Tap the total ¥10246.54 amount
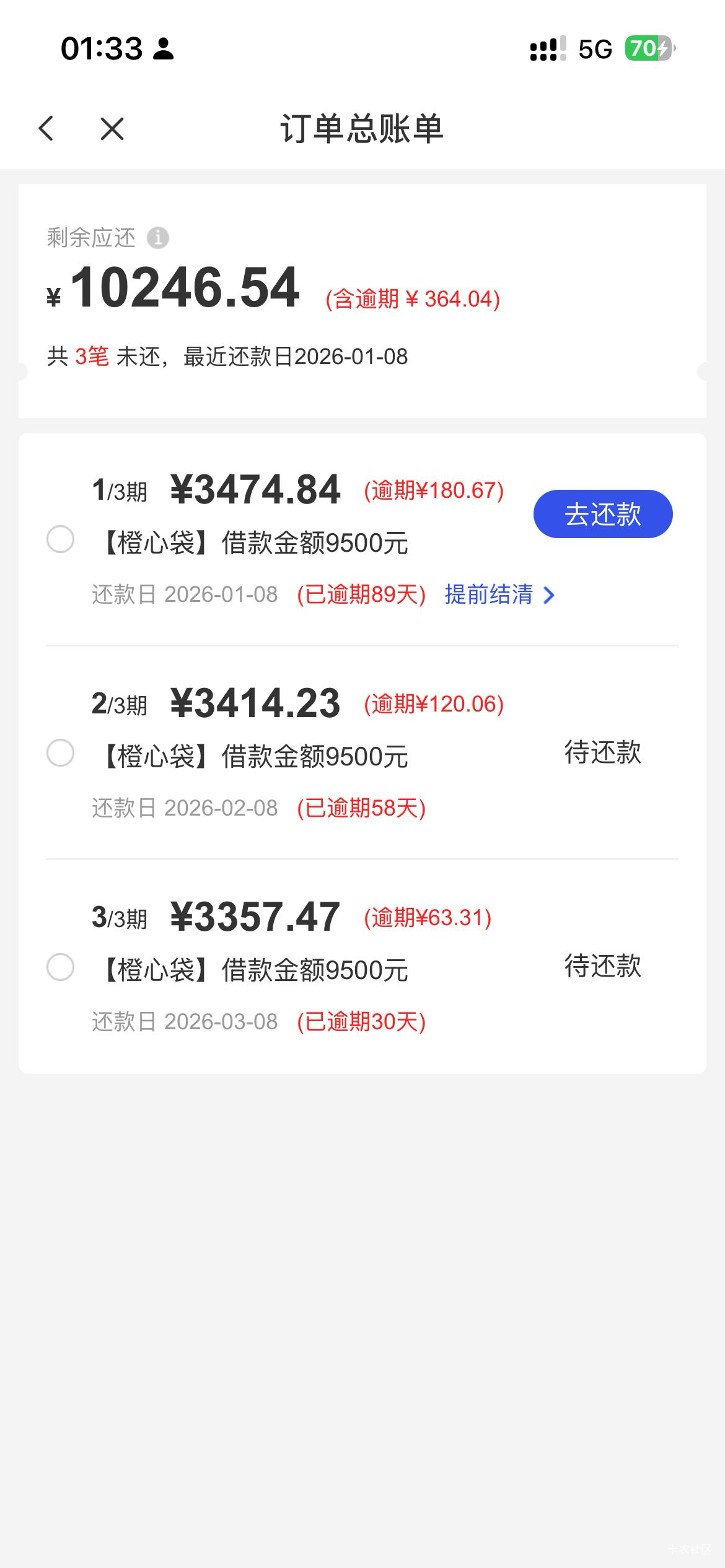The width and height of the screenshot is (725, 1568). (x=185, y=288)
